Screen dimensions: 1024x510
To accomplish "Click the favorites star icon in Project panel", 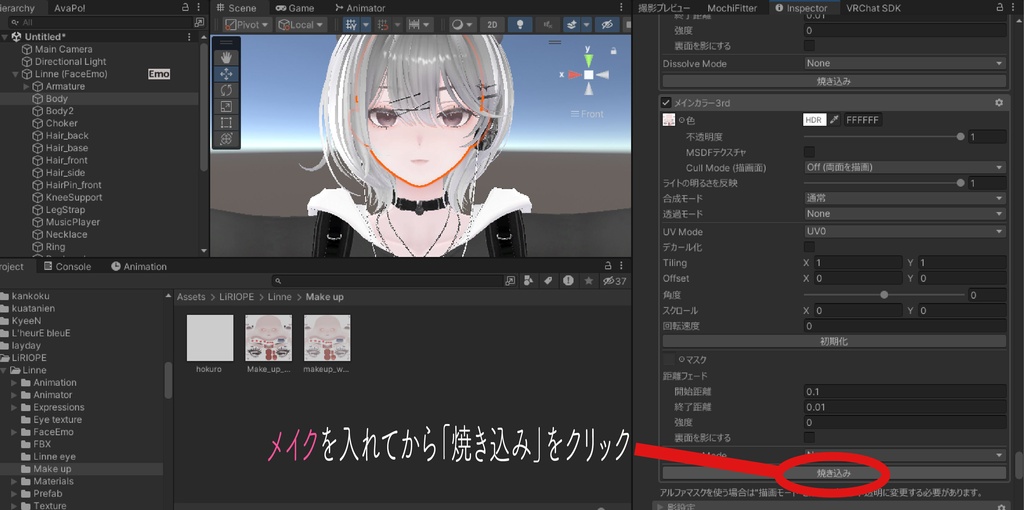I will pyautogui.click(x=588, y=281).
